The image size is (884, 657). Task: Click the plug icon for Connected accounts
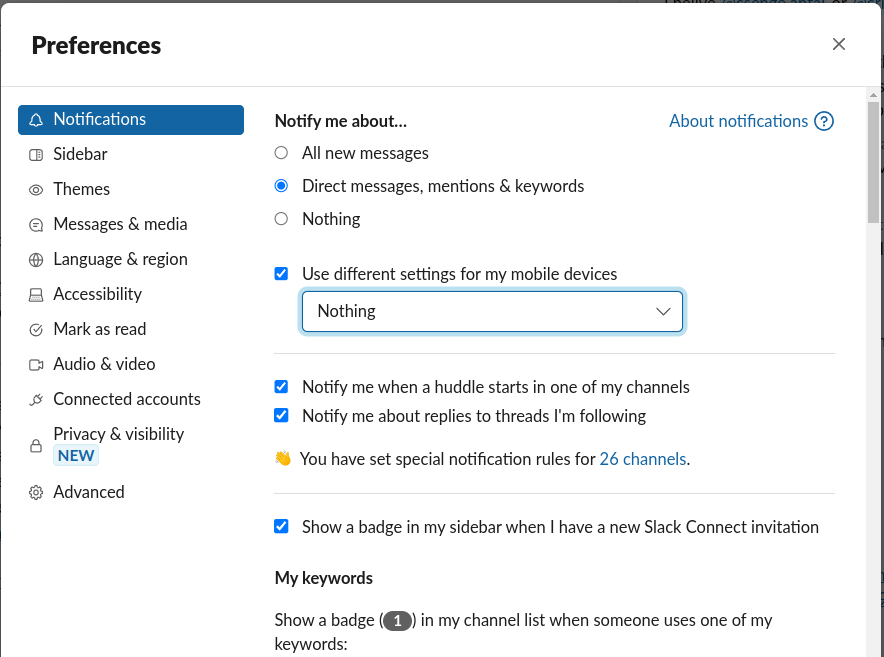coord(36,399)
